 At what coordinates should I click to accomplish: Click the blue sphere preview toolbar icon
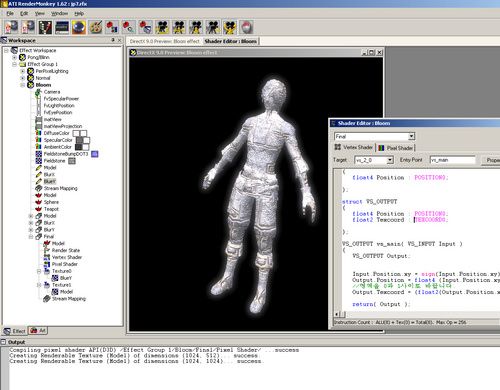(x=79, y=27)
